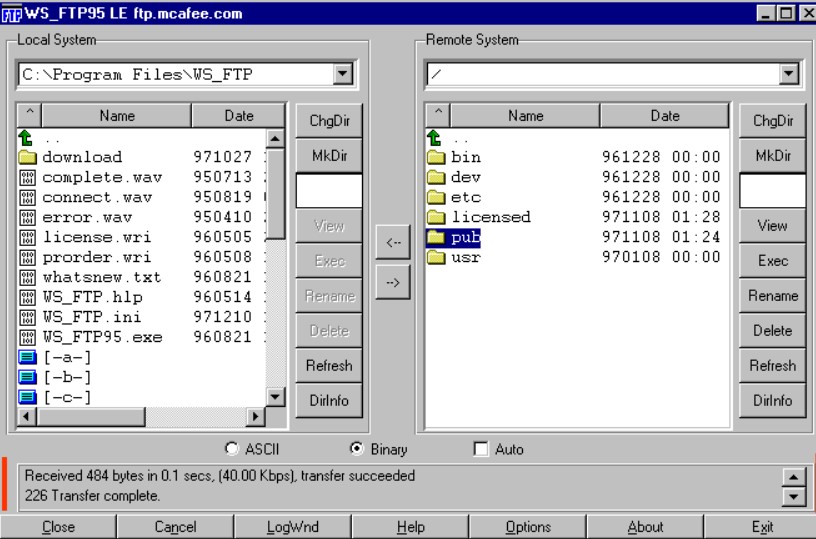Viewport: 816px width, 539px height.
Task: Click the remote Delete button
Action: [772, 331]
